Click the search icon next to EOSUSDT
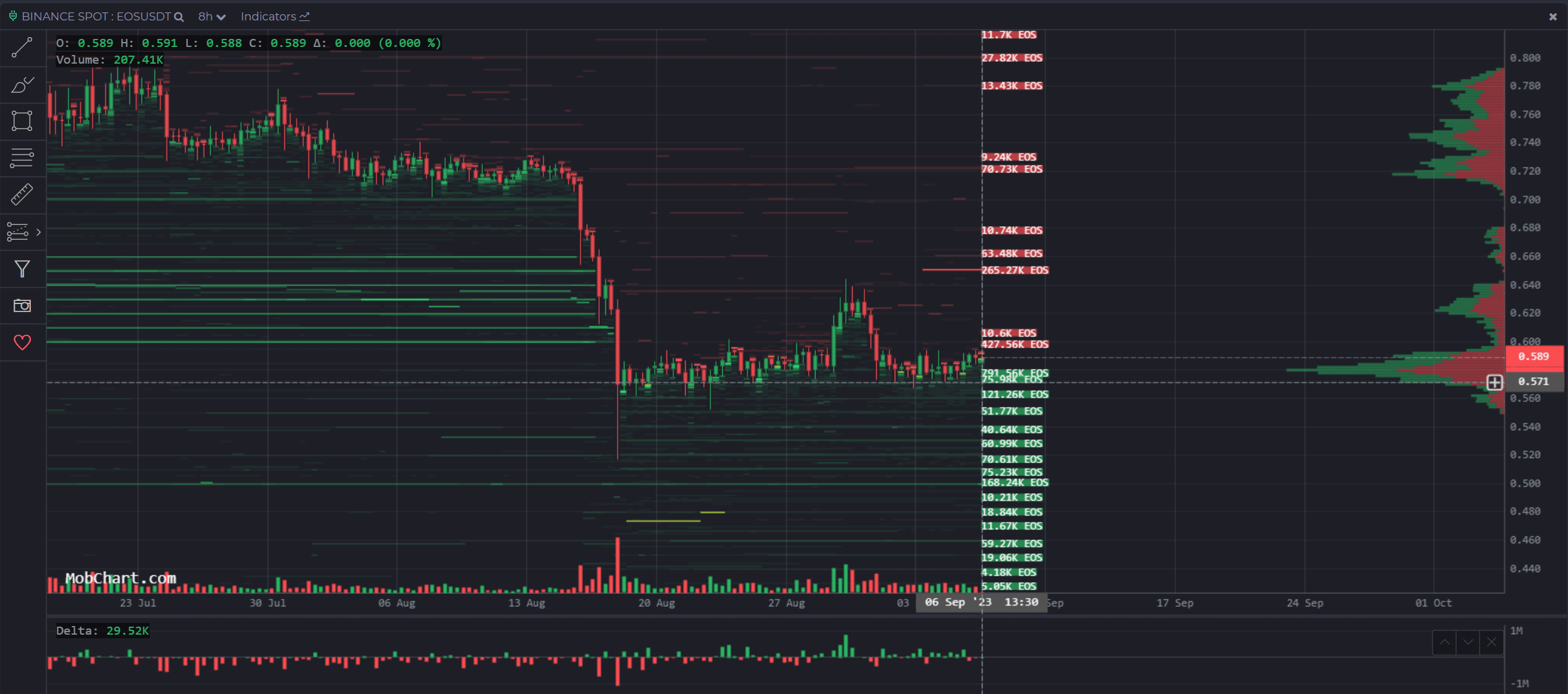The width and height of the screenshot is (1568, 694). coord(179,17)
